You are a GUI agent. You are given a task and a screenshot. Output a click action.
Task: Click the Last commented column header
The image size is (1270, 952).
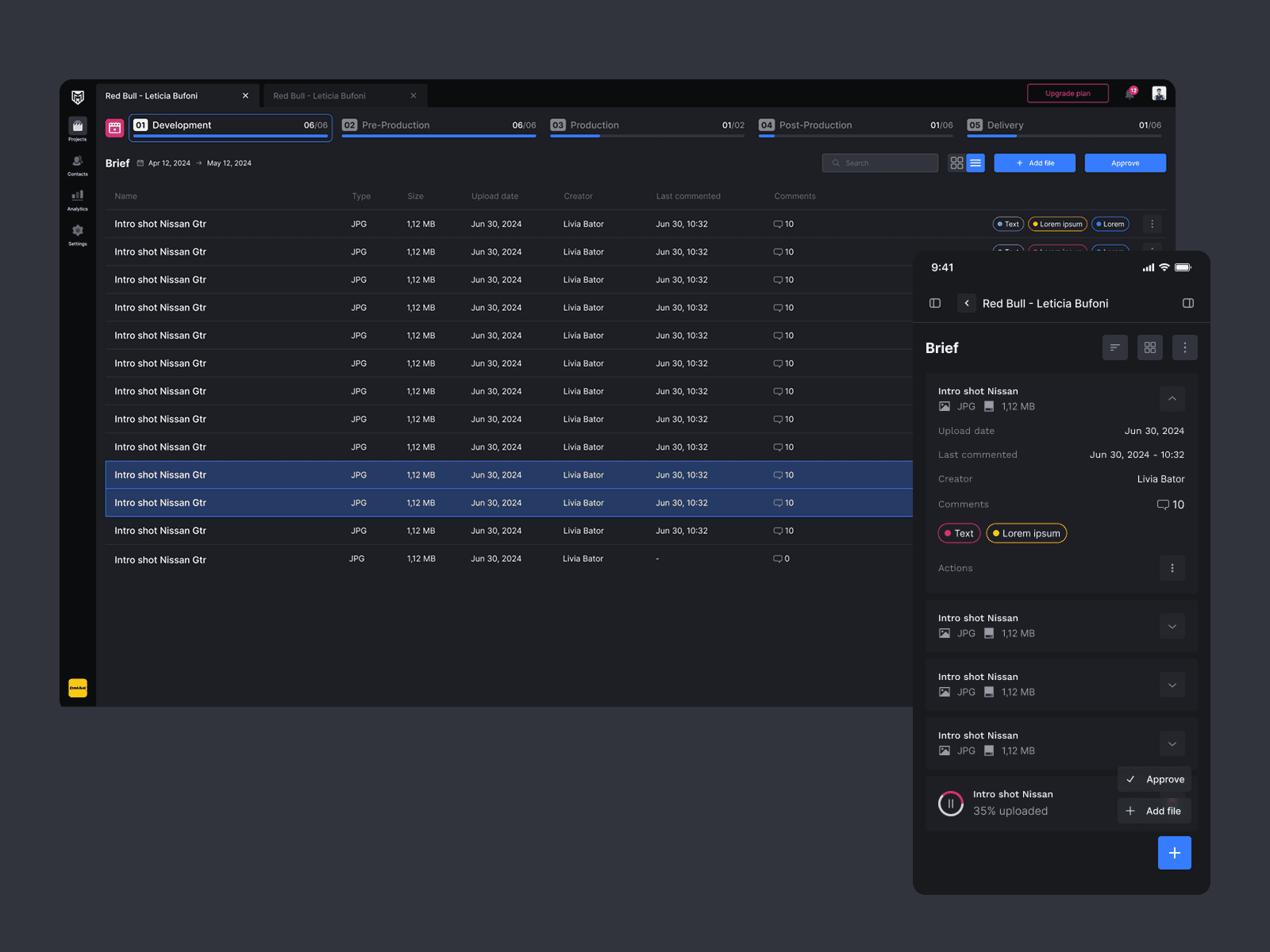688,196
